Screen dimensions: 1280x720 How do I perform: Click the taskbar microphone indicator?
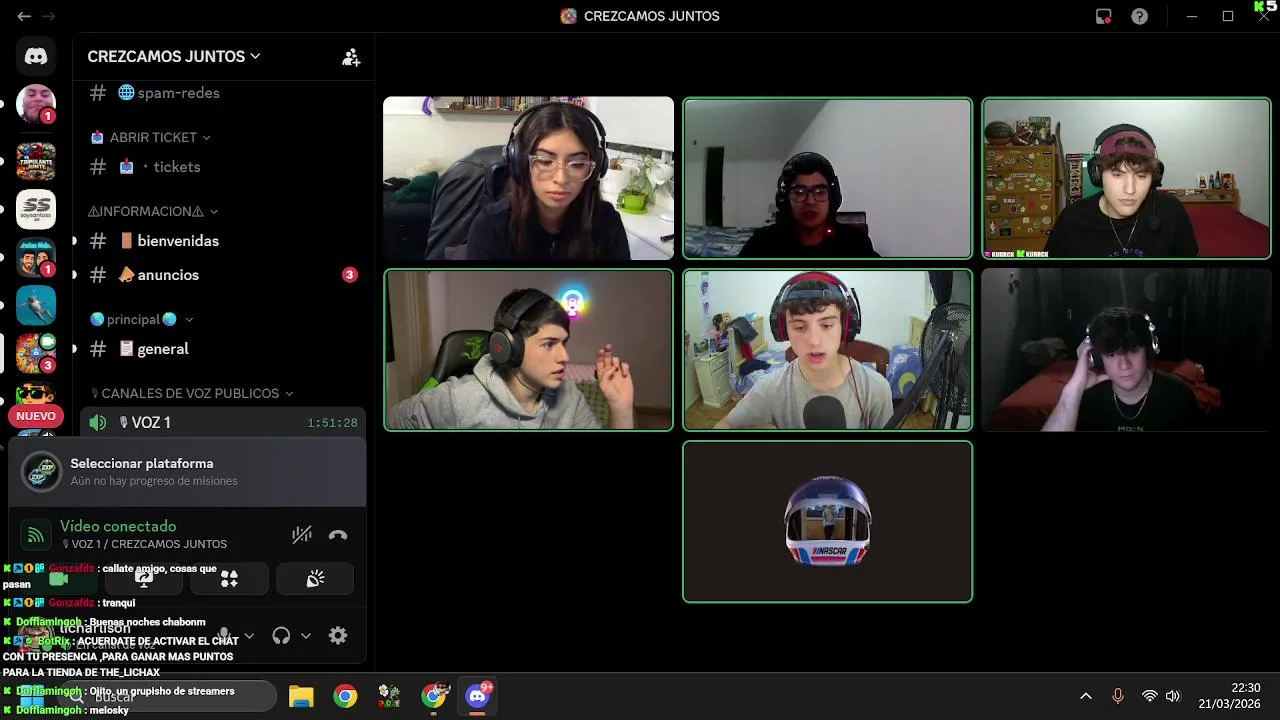(x=1118, y=696)
